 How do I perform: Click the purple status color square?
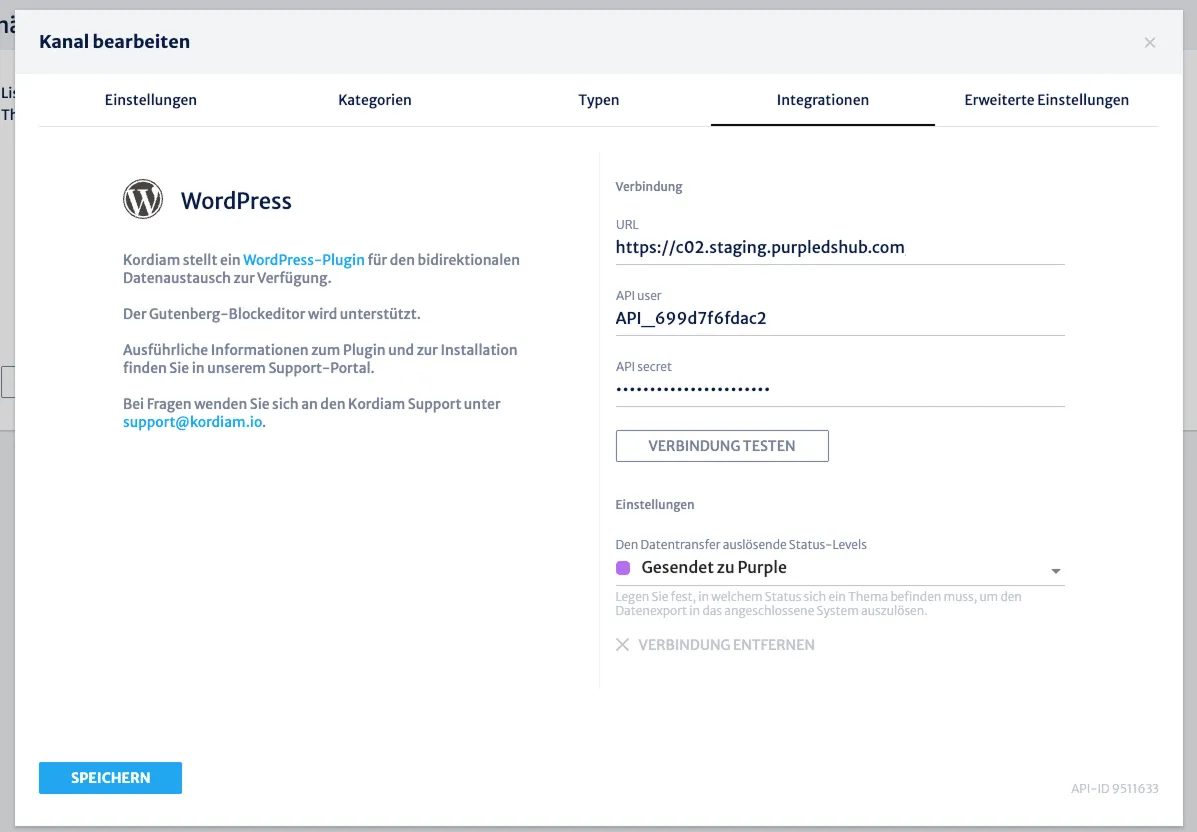pyautogui.click(x=623, y=568)
